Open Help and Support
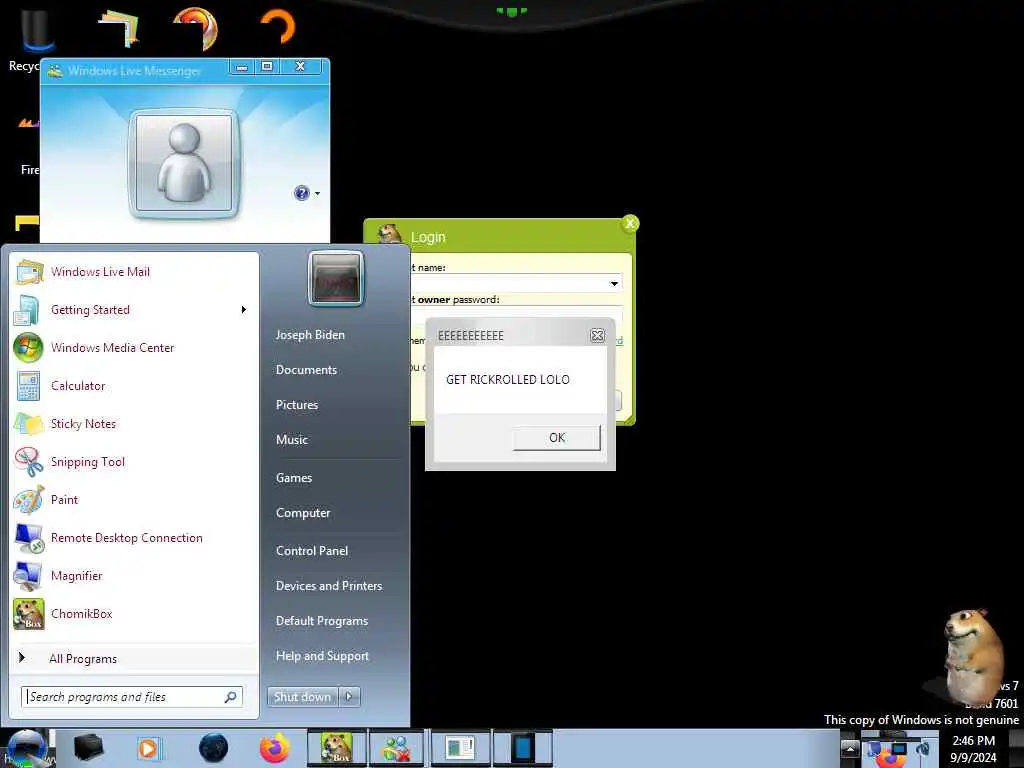 323,656
